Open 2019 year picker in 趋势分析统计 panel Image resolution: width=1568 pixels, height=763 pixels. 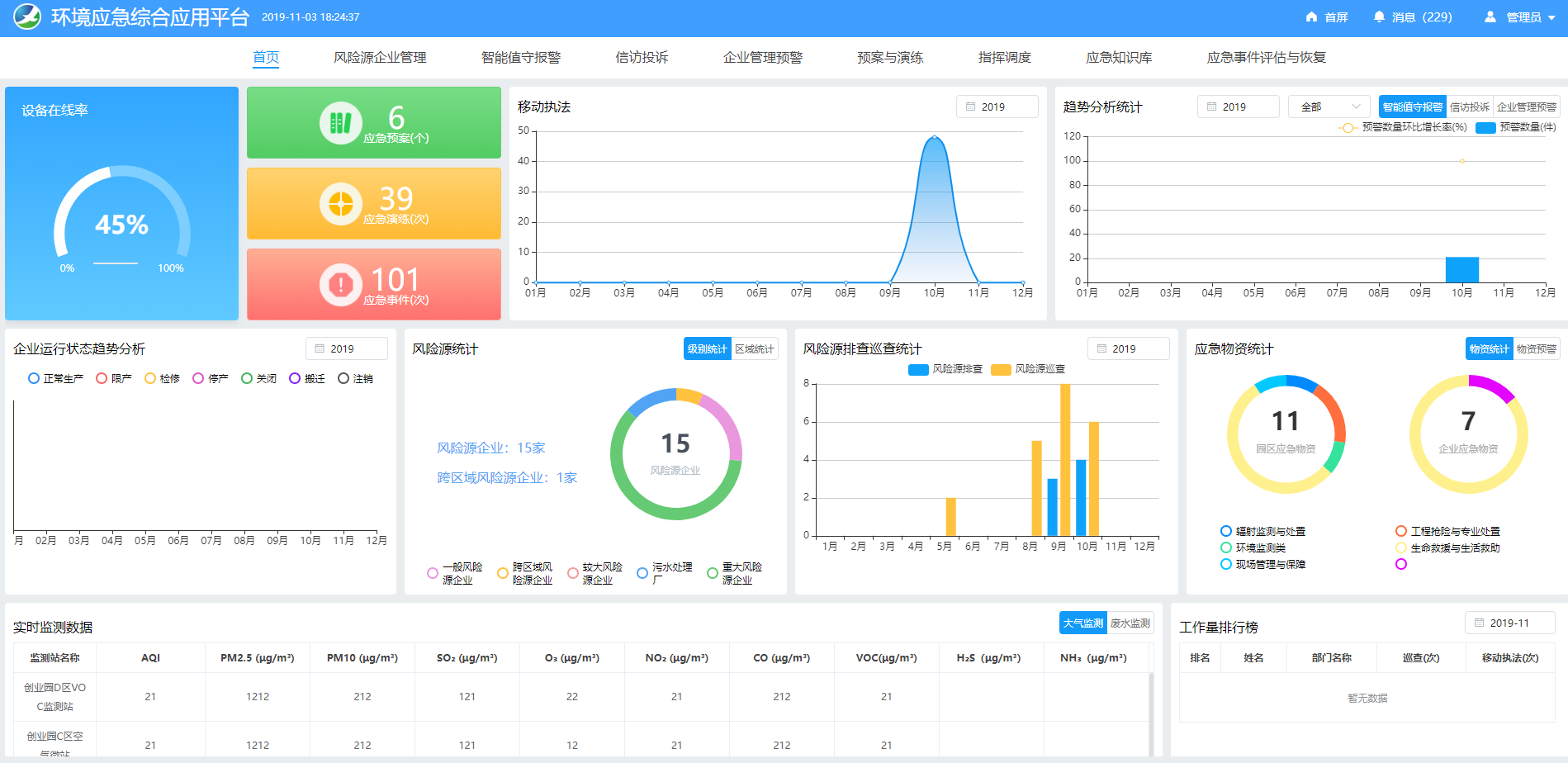point(1239,107)
